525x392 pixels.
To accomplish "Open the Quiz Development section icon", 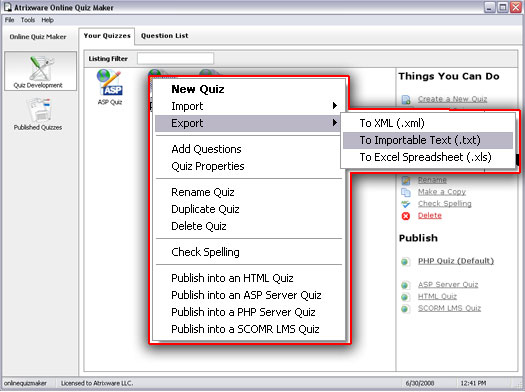I will click(x=40, y=69).
